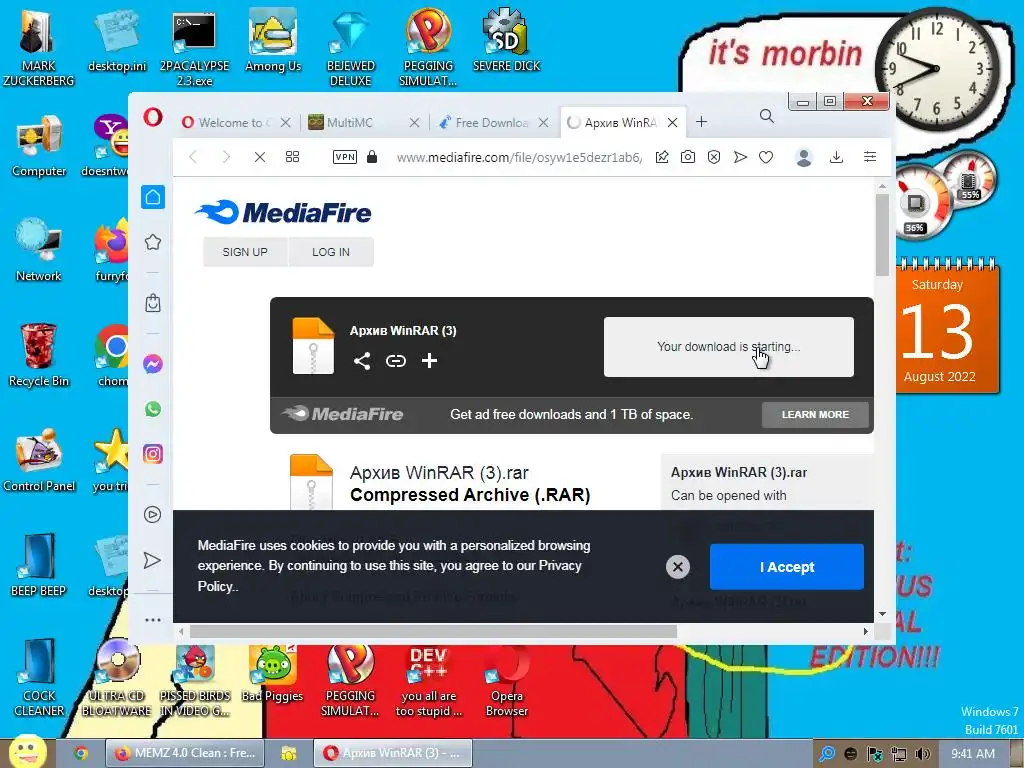The height and width of the screenshot is (768, 1024).
Task: Open Messenger in Opera sidebar
Action: coord(153,364)
